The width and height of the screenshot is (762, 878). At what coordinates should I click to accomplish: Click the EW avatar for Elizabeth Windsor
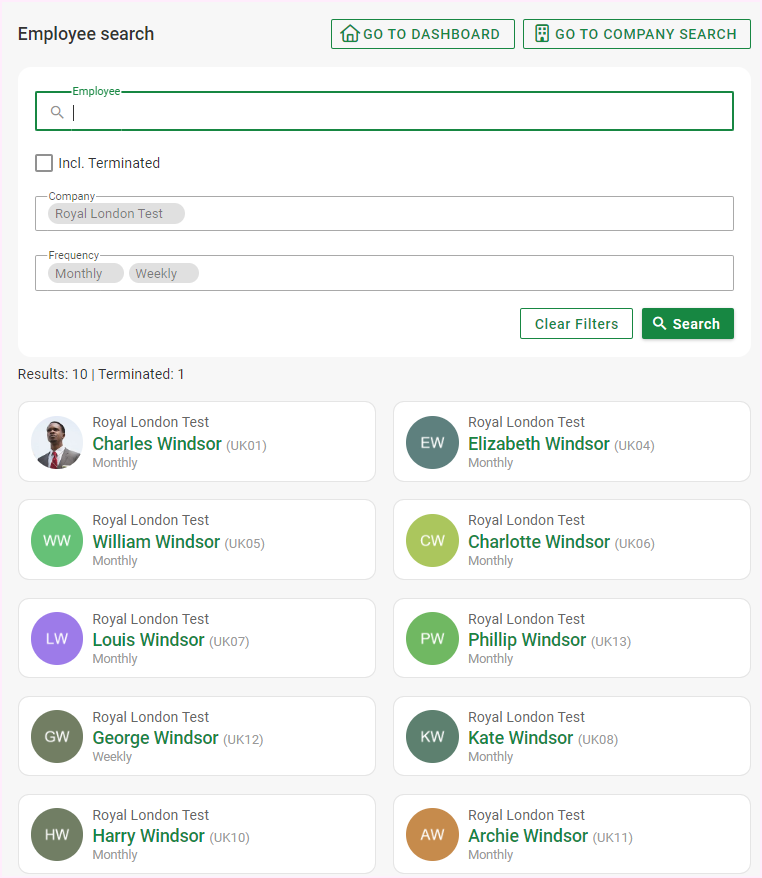pos(432,442)
